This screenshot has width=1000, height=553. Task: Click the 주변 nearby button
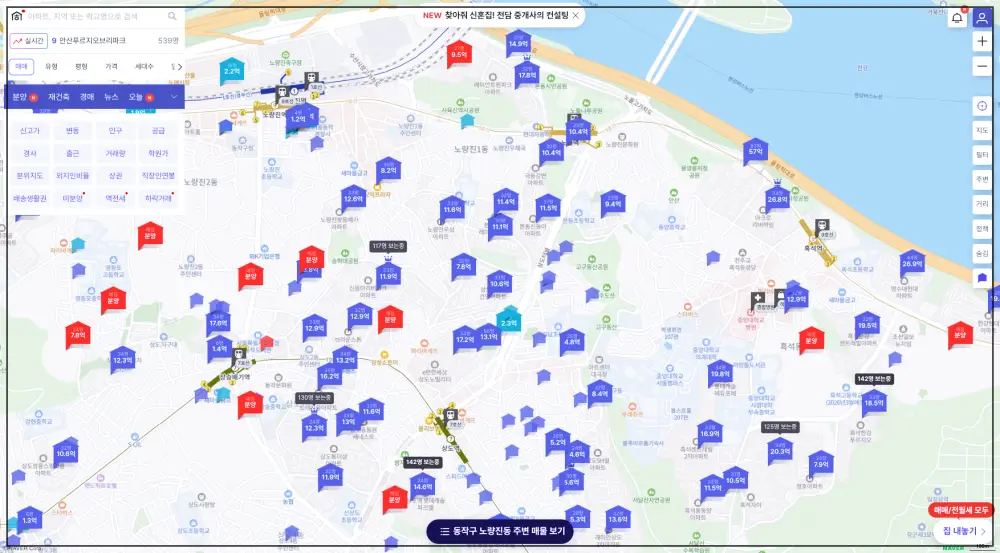pyautogui.click(x=982, y=180)
